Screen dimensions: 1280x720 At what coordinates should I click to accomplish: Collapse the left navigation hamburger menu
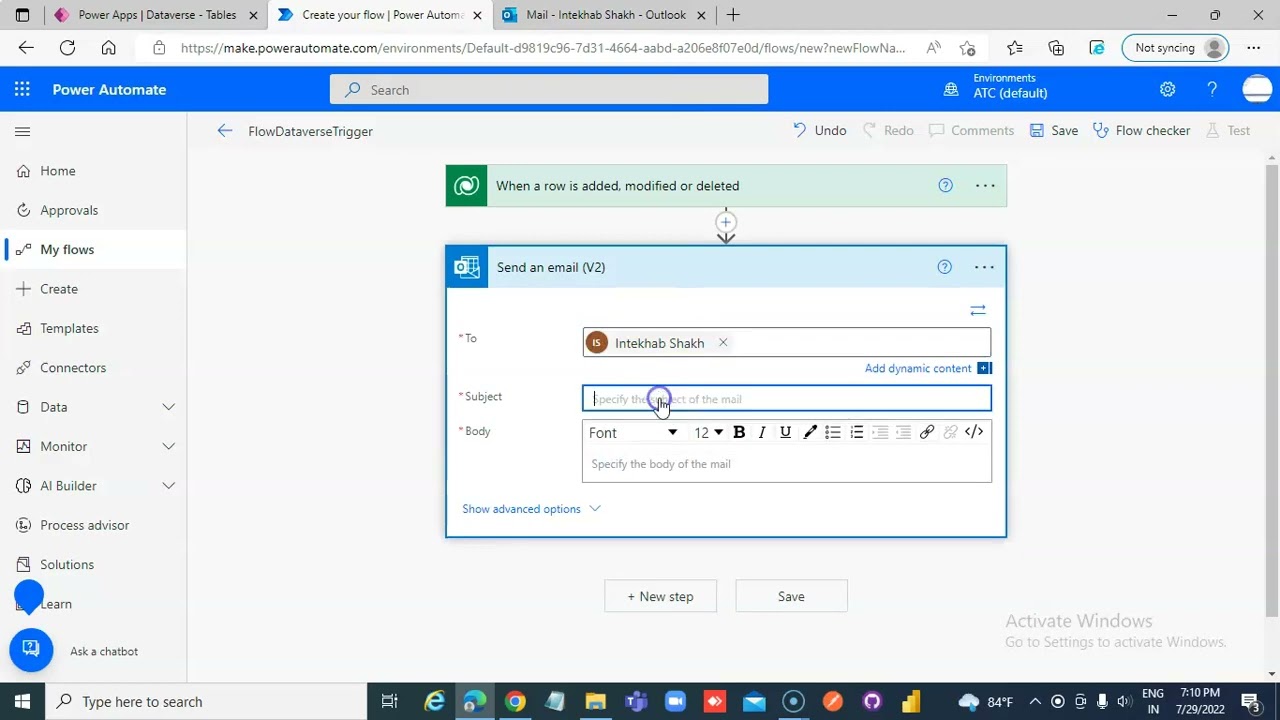(22, 131)
